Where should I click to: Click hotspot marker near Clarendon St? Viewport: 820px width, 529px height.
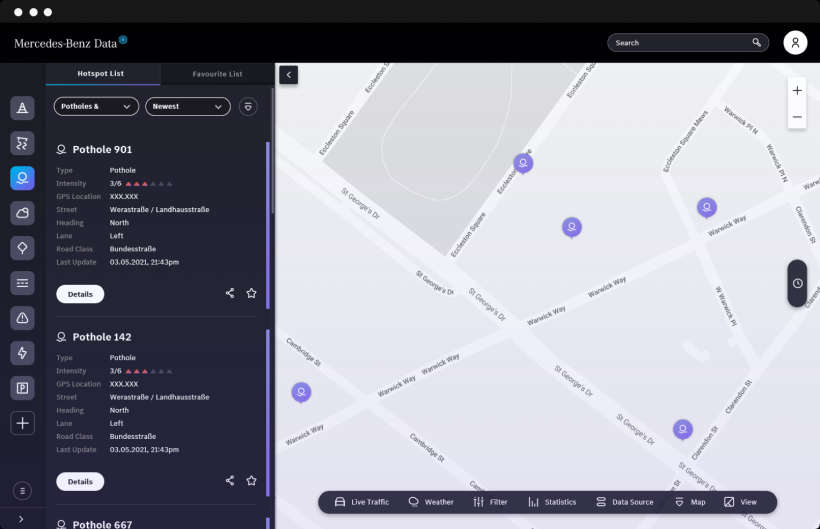[x=682, y=430]
